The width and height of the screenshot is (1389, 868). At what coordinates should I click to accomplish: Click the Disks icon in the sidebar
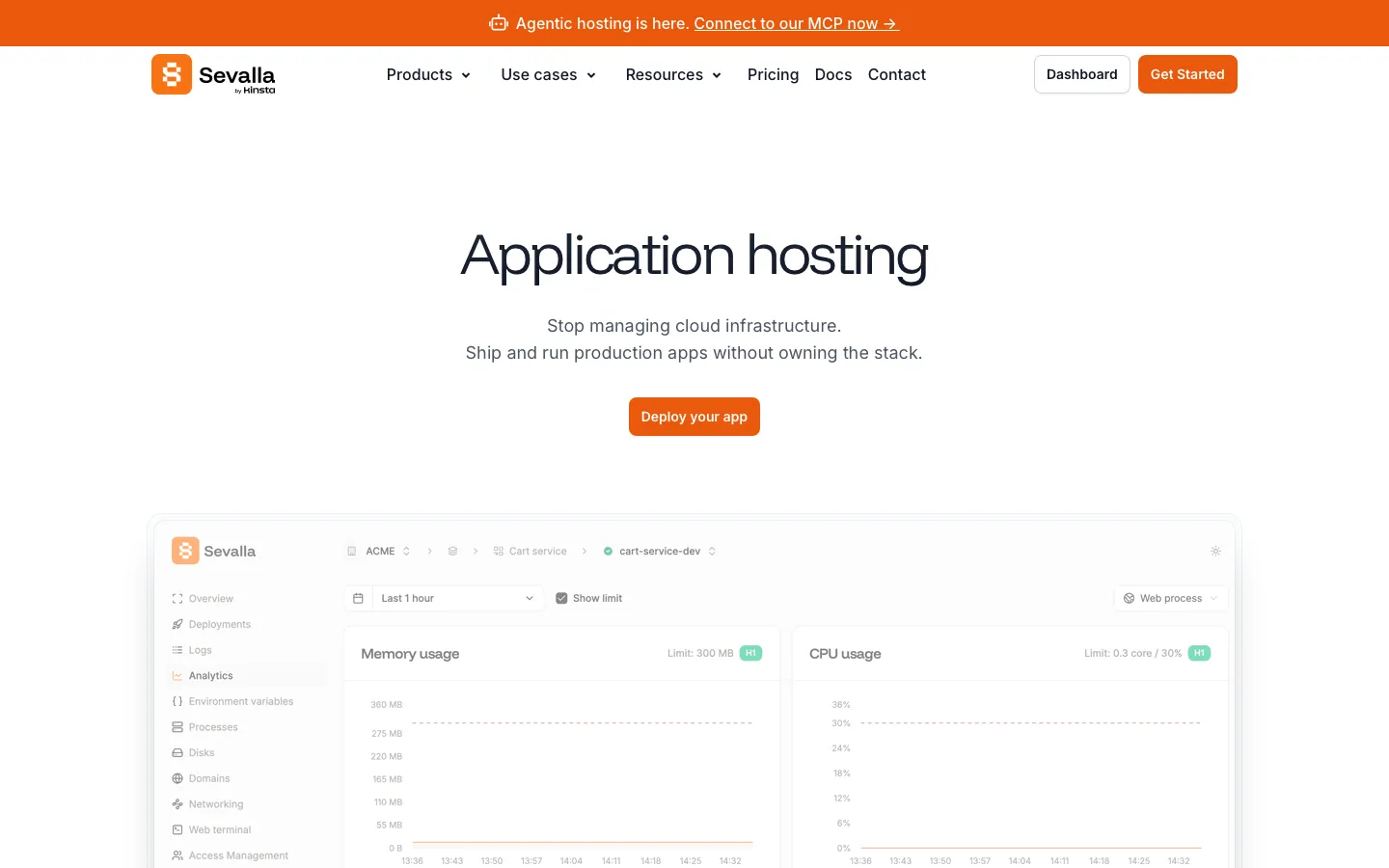pos(177,752)
